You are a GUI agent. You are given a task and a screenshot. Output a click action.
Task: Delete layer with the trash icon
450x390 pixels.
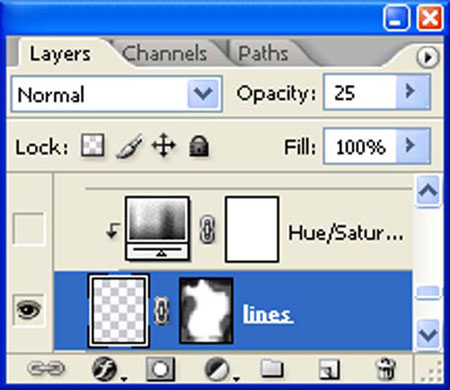point(385,369)
